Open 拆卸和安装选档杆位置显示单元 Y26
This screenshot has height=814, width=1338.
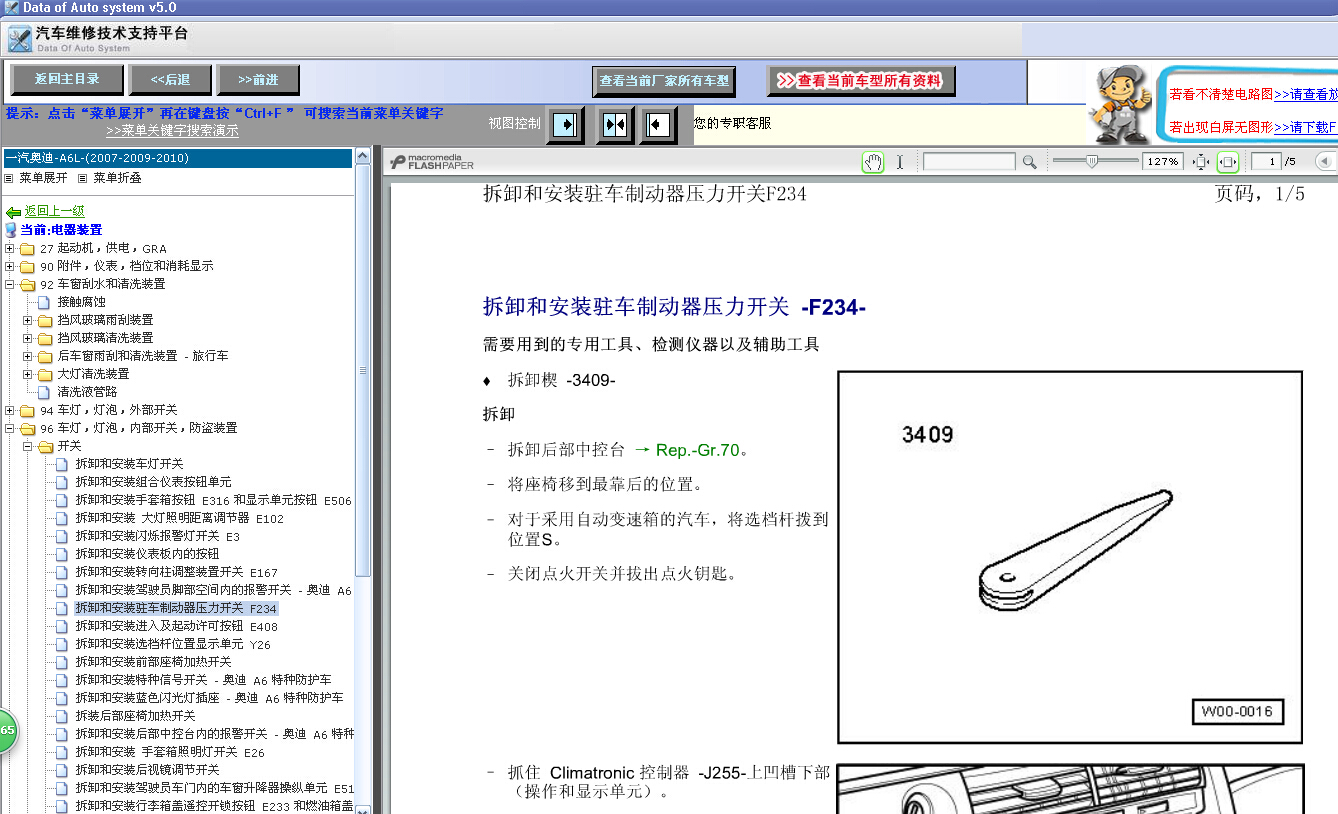click(173, 644)
